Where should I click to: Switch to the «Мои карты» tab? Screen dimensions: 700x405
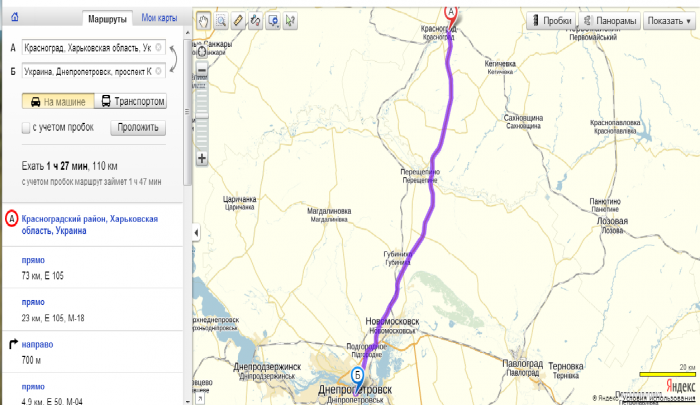(x=158, y=18)
